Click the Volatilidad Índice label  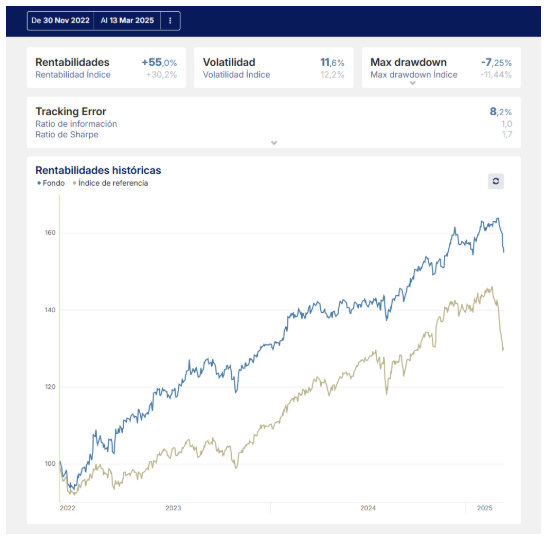pos(237,75)
